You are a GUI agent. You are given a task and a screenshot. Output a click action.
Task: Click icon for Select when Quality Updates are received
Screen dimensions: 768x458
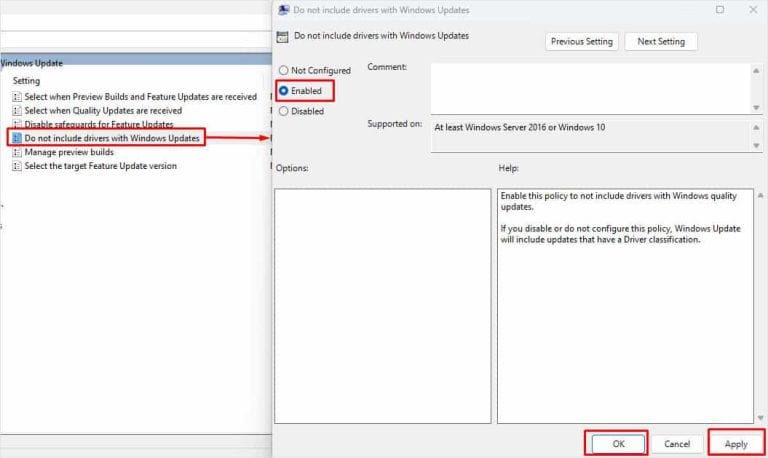pyautogui.click(x=17, y=110)
